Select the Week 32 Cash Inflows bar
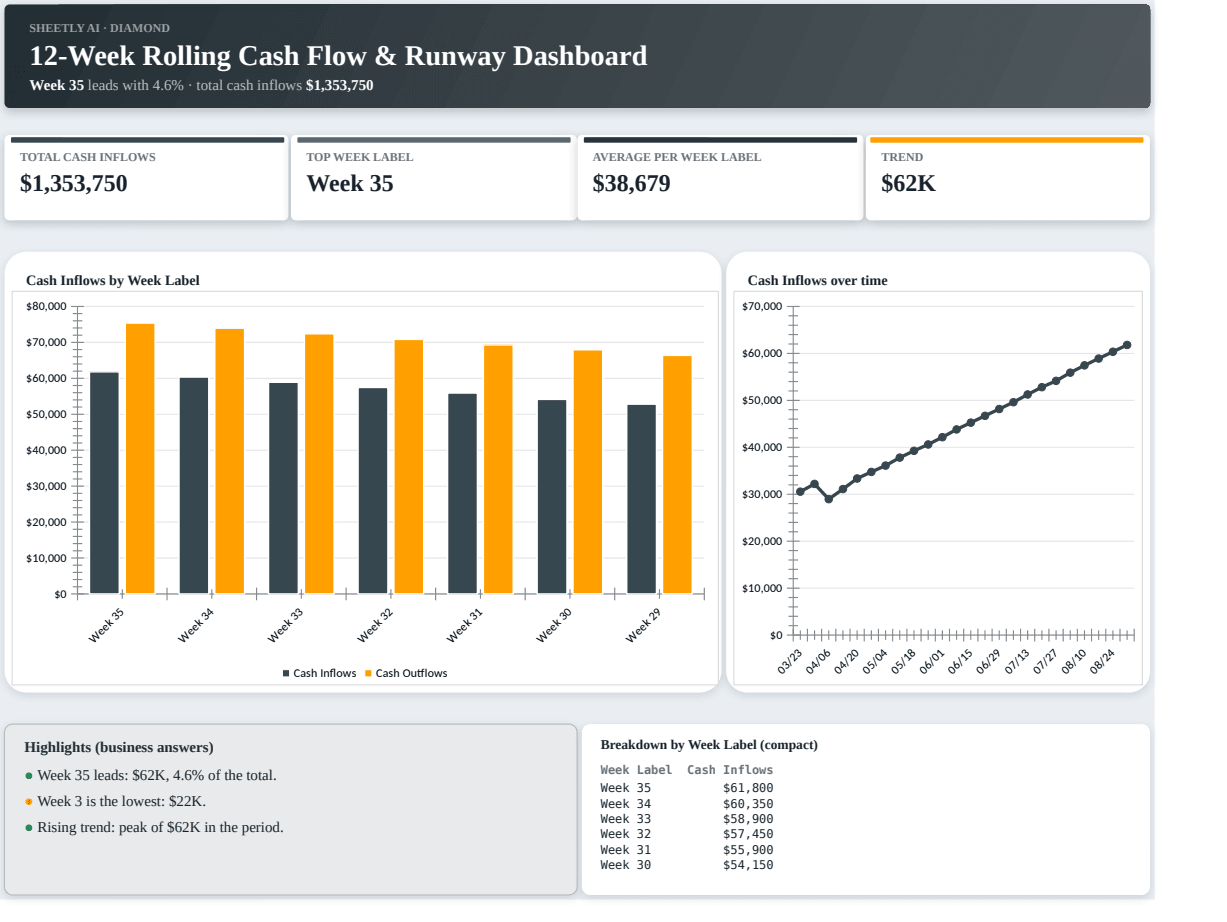This screenshot has height=922, width=1227. tap(373, 491)
